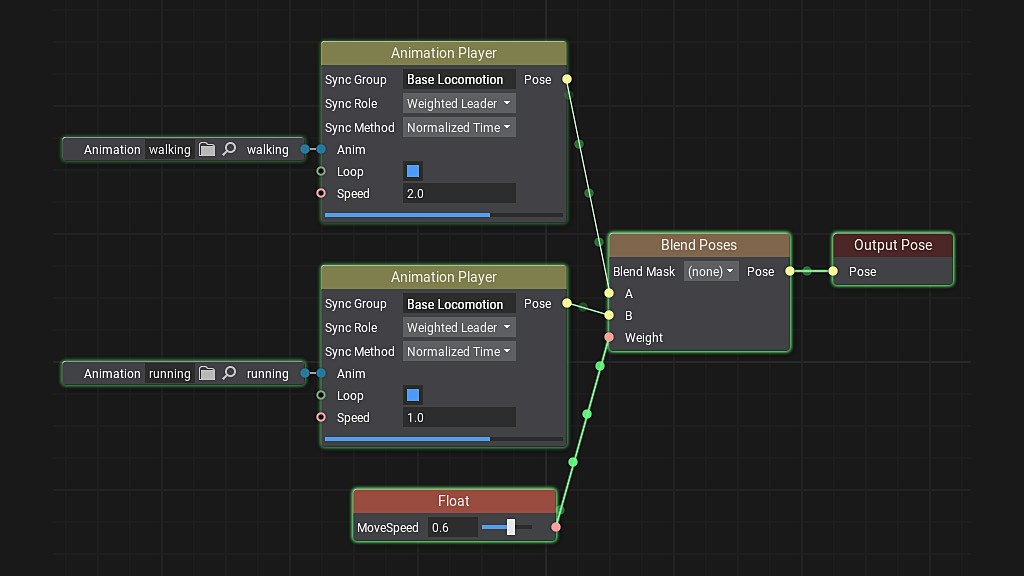
Task: Click the Sync Group field of running player
Action: point(459,303)
